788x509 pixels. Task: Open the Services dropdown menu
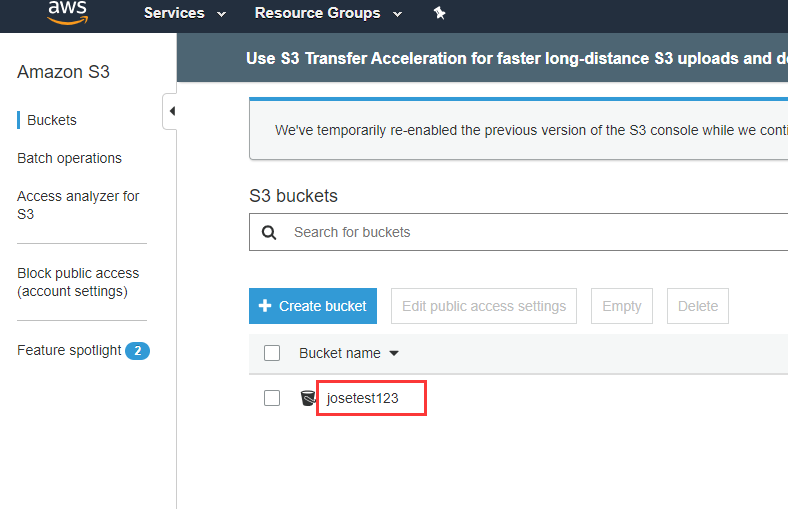coord(185,13)
